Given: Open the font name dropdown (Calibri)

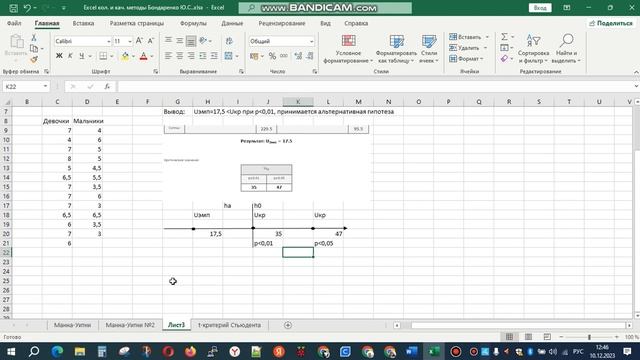Looking at the screenshot, I should coord(109,41).
